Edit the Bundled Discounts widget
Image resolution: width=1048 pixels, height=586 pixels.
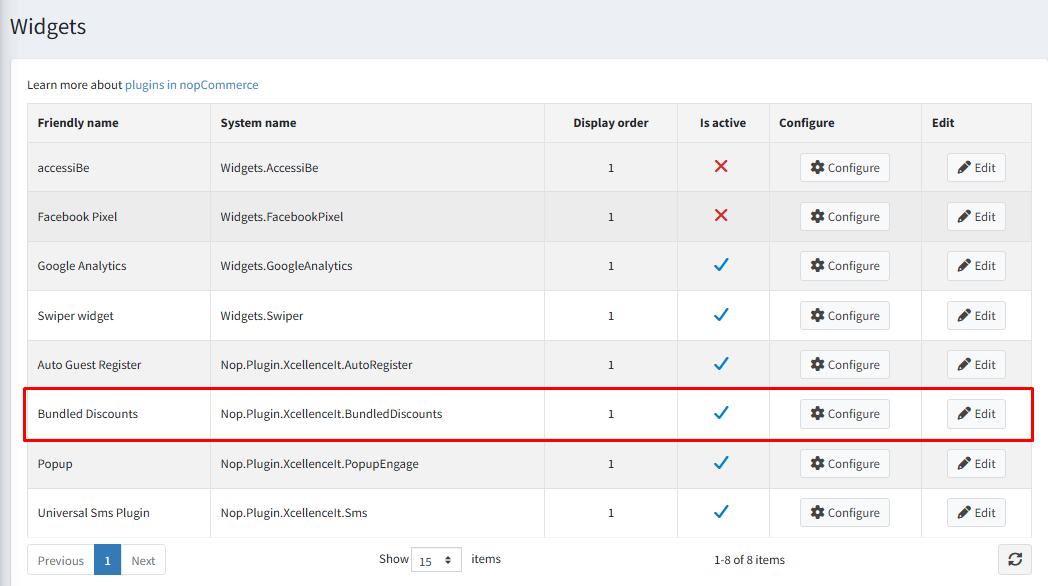point(976,414)
